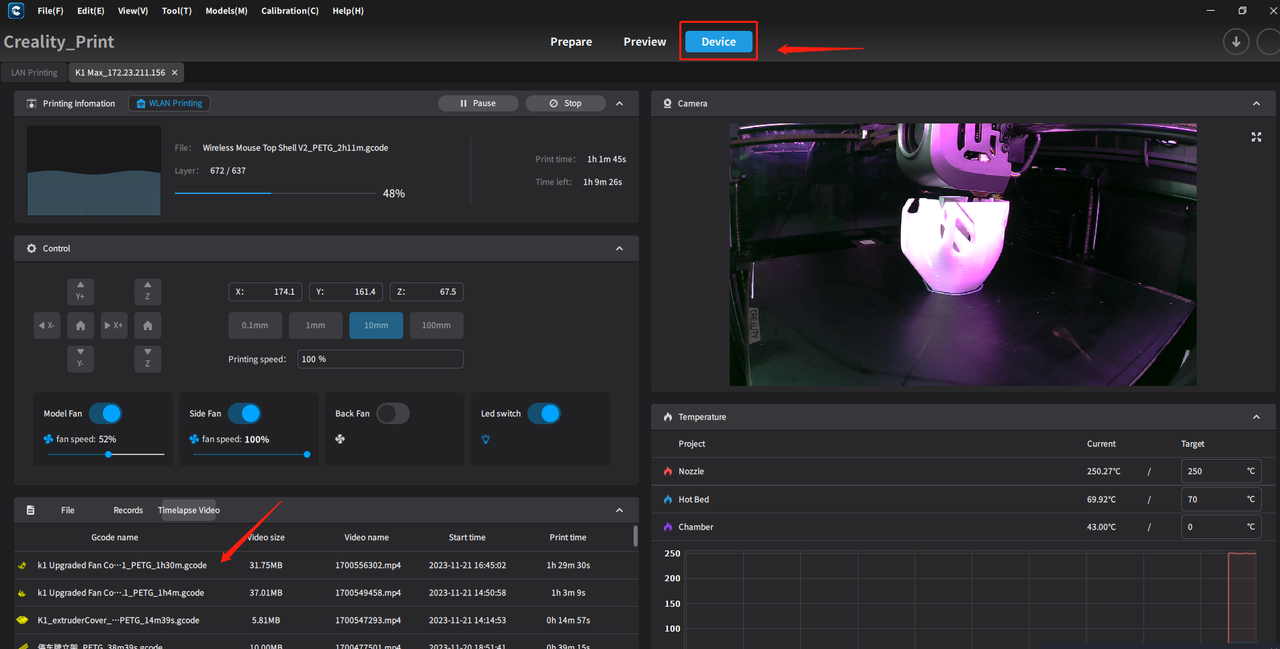Collapse the Camera panel
Viewport: 1280px width, 649px height.
[x=1257, y=103]
